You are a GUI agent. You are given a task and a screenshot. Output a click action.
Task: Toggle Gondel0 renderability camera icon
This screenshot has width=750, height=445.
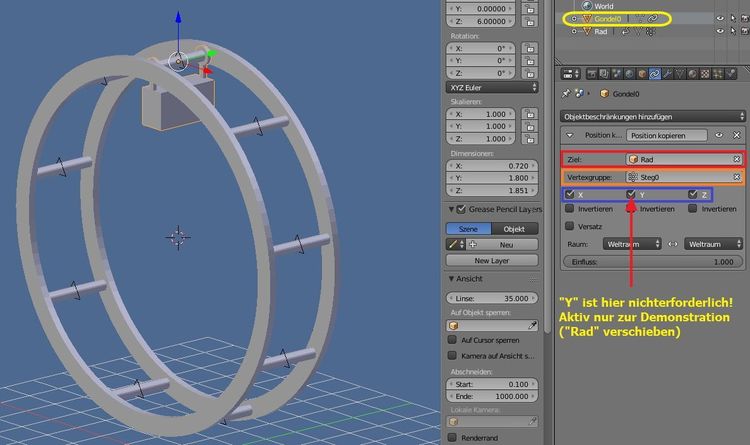(745, 19)
